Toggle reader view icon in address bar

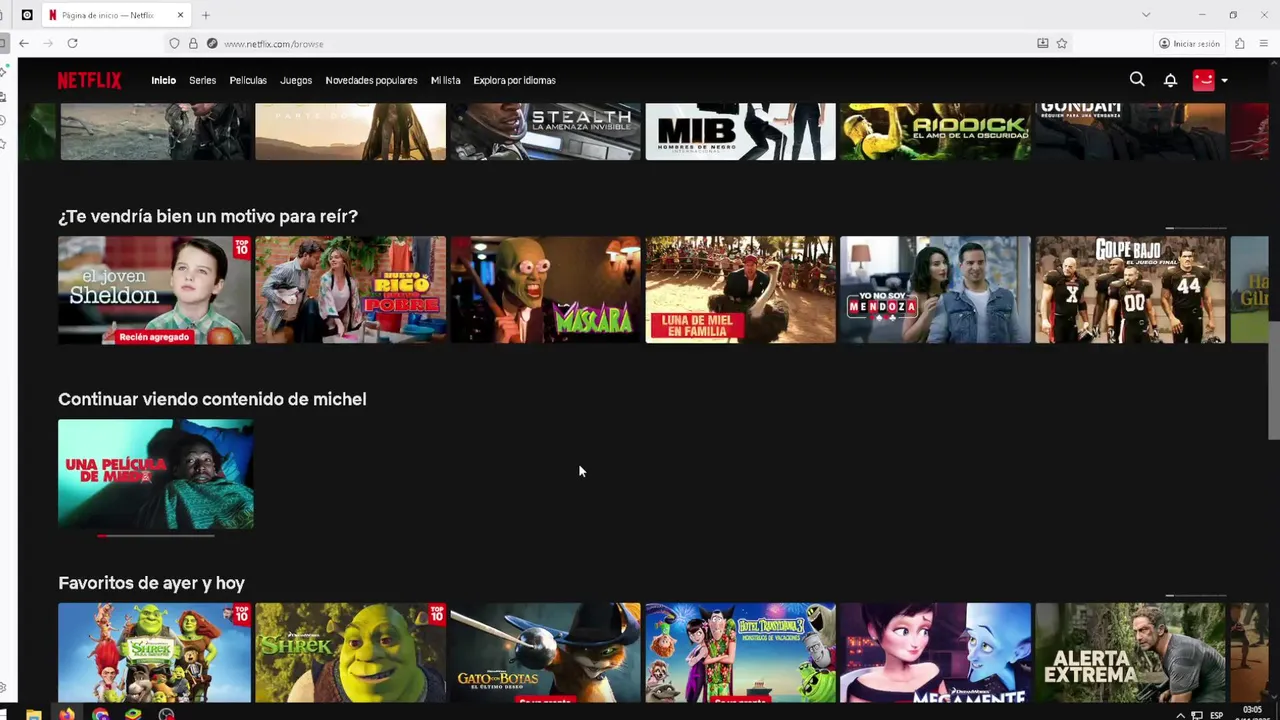click(x=1043, y=43)
